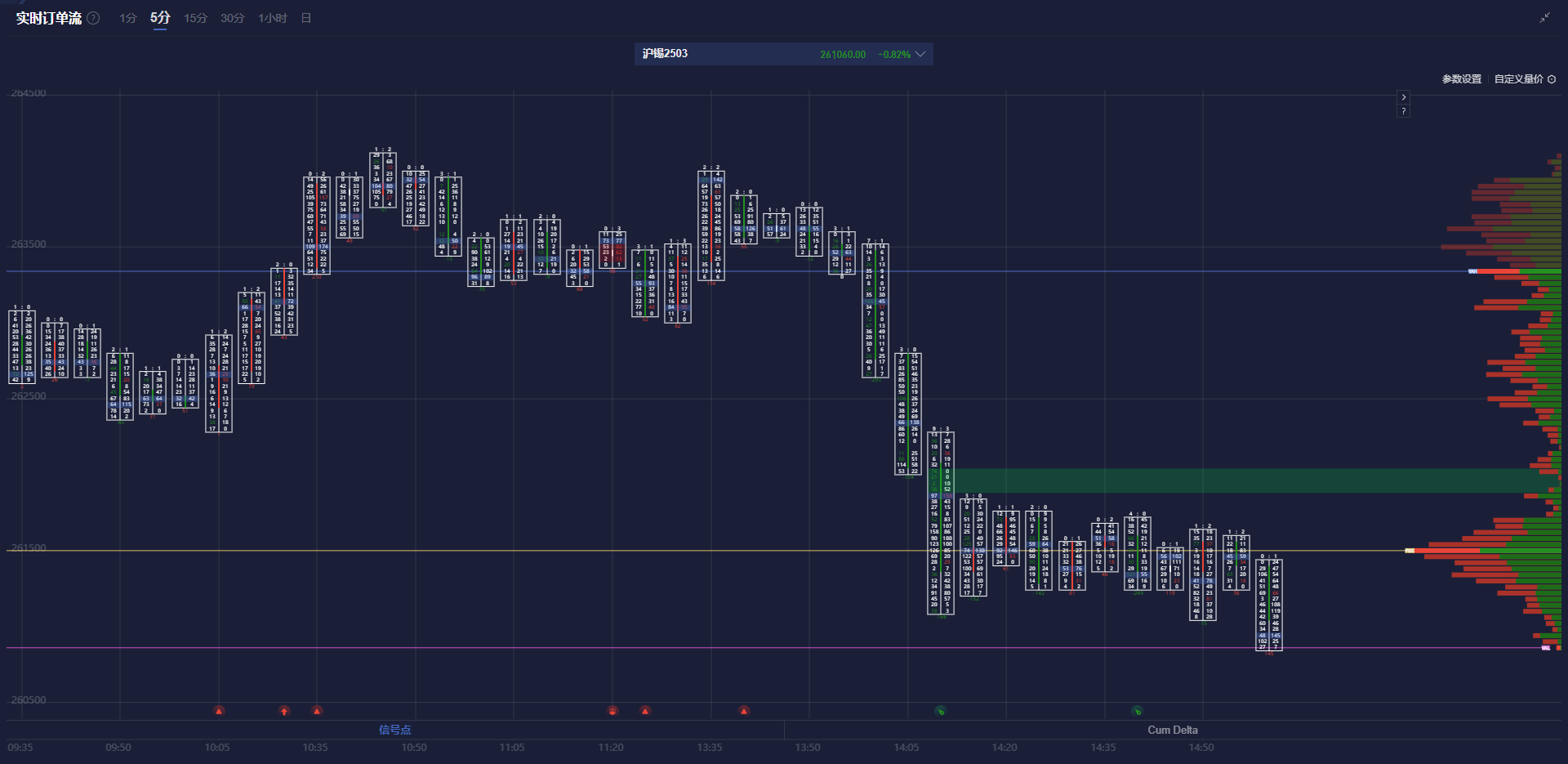
Task: Switch to the 1小时 timeframe
Action: [x=272, y=18]
